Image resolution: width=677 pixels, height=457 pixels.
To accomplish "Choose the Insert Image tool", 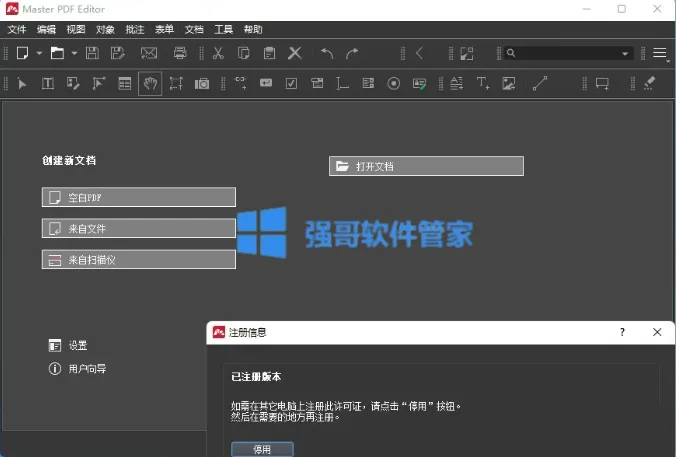I will (x=509, y=83).
